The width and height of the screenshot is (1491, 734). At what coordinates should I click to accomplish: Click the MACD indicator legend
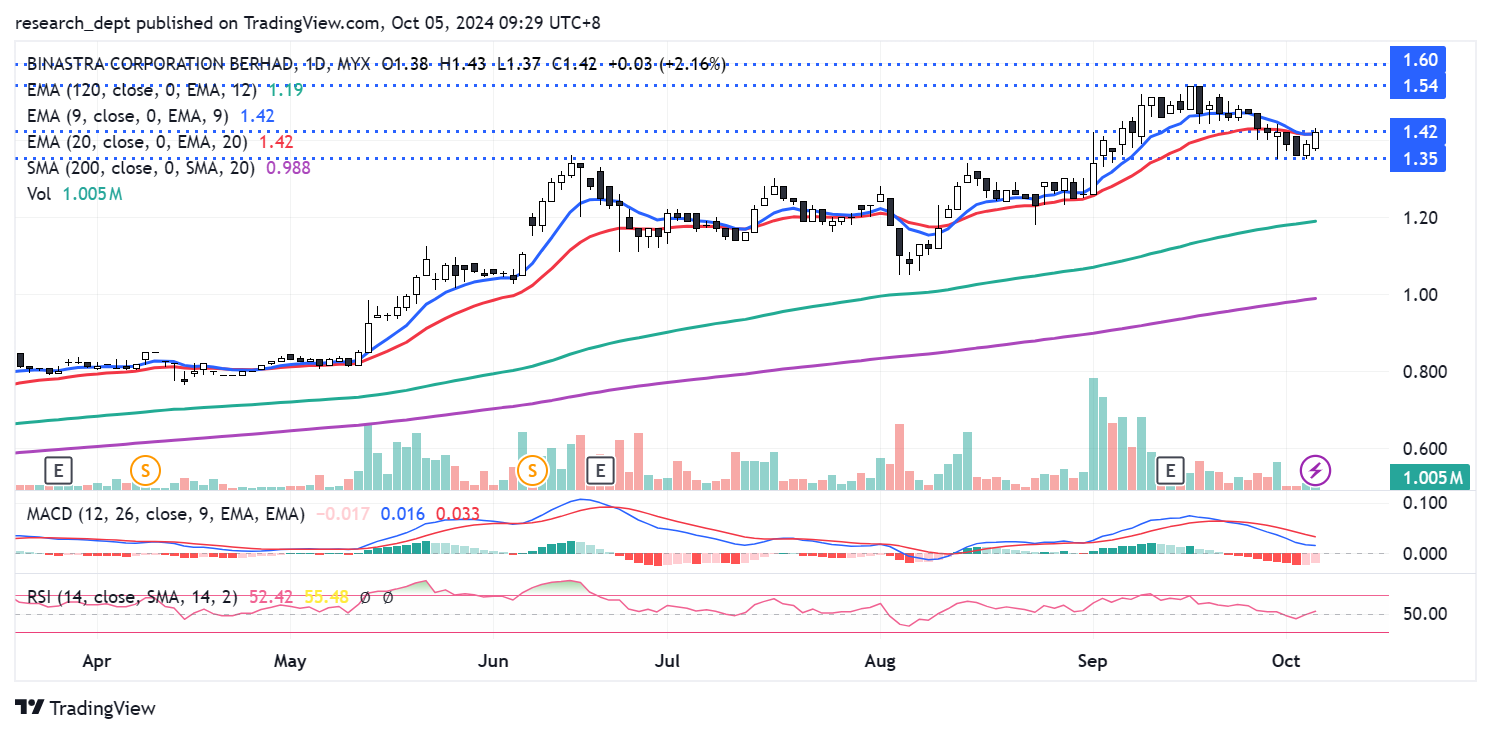(160, 514)
